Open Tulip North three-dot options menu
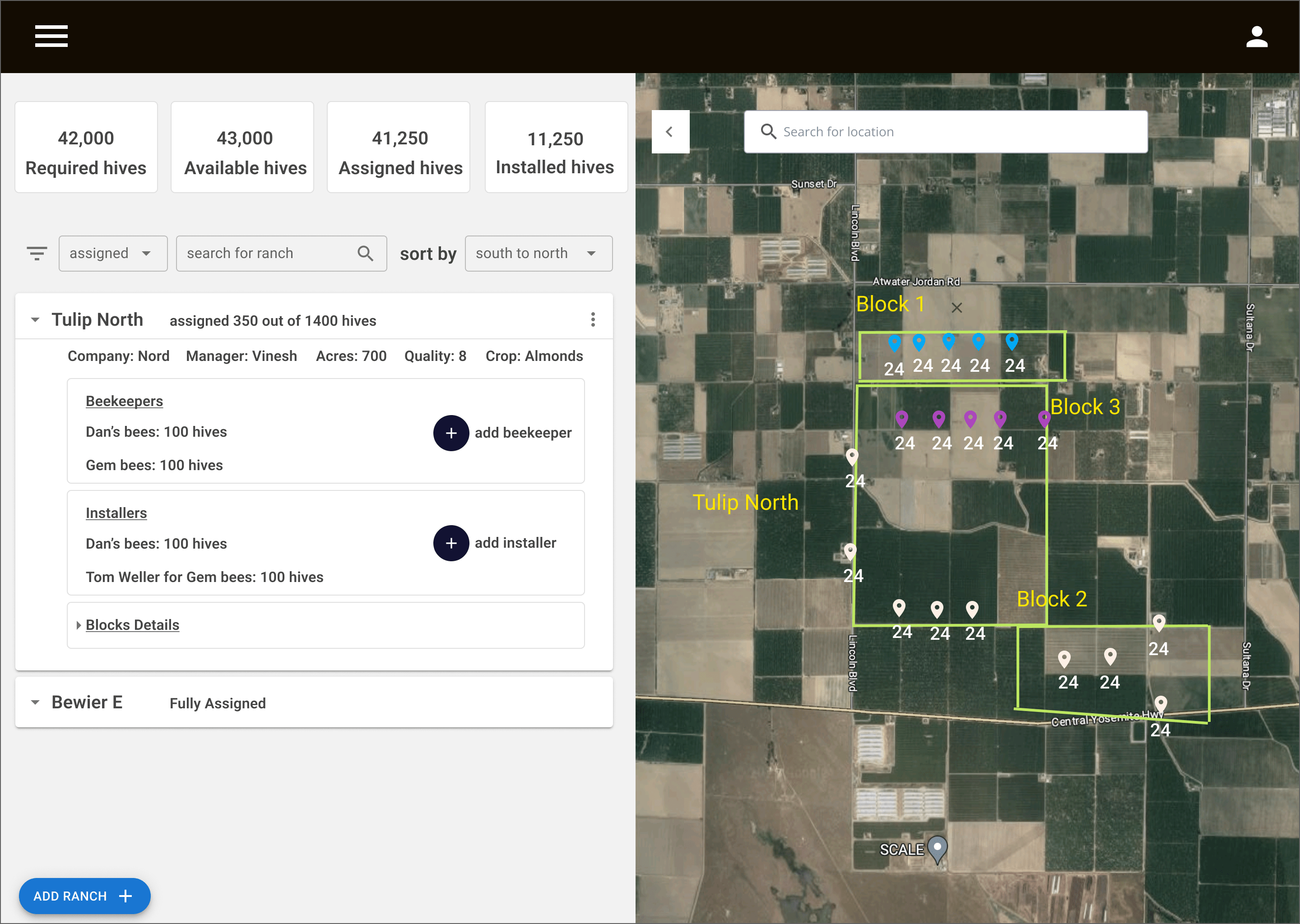 [x=593, y=320]
